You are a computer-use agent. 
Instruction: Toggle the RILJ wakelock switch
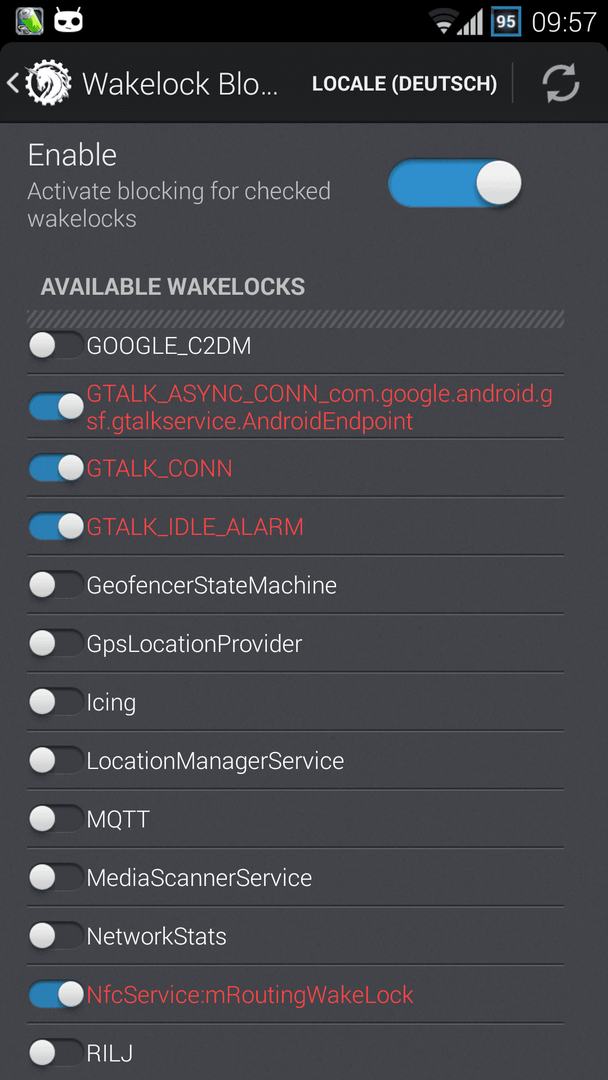pos(56,1052)
